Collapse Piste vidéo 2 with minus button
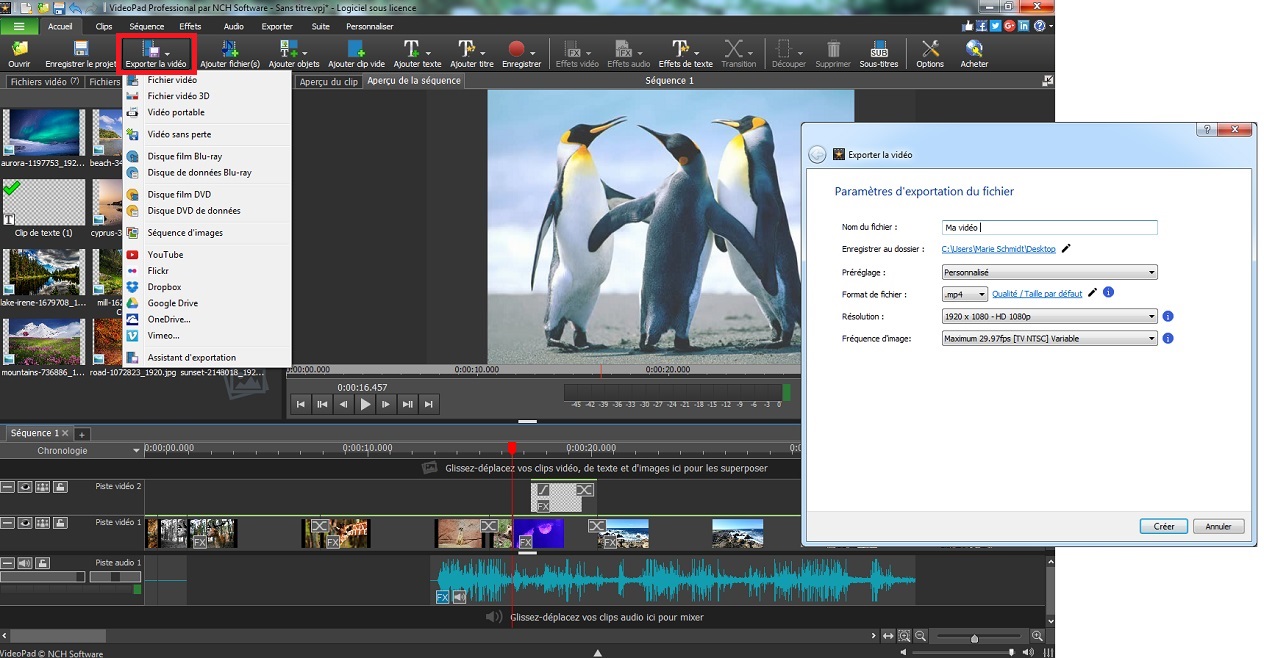Viewport: 1264px width, 658px height. click(7, 487)
